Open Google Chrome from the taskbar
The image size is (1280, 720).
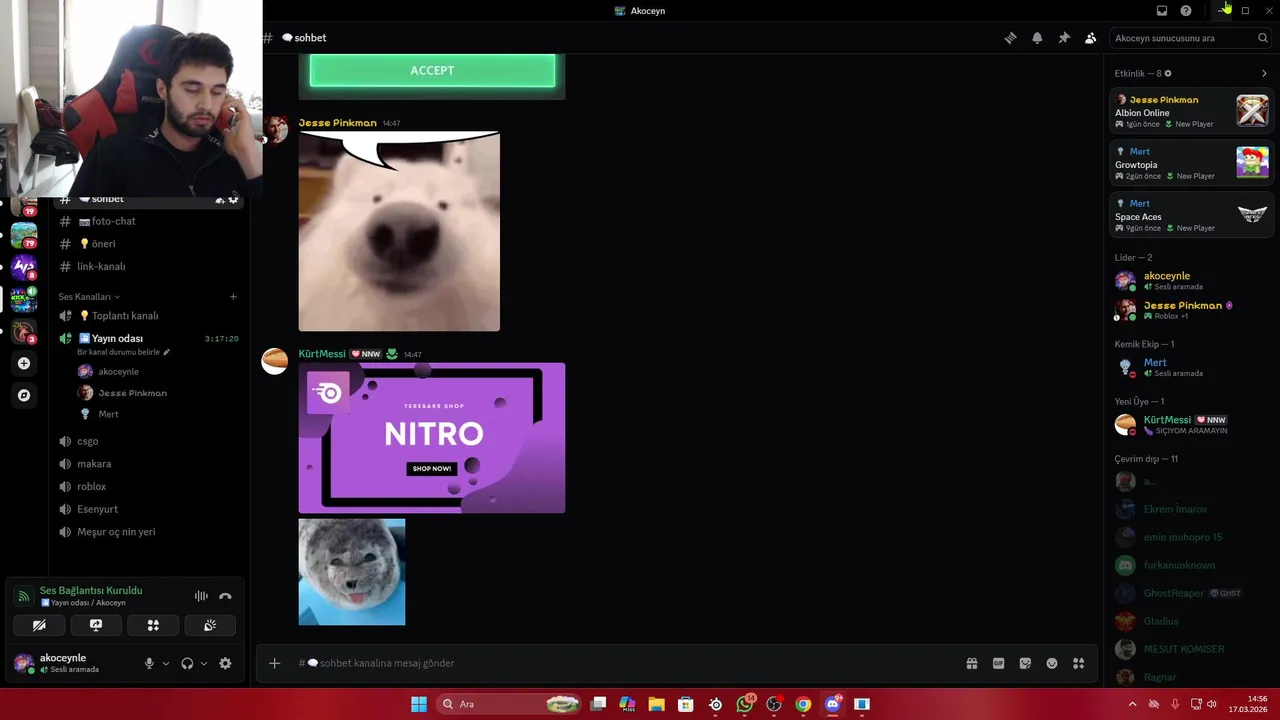tap(803, 704)
